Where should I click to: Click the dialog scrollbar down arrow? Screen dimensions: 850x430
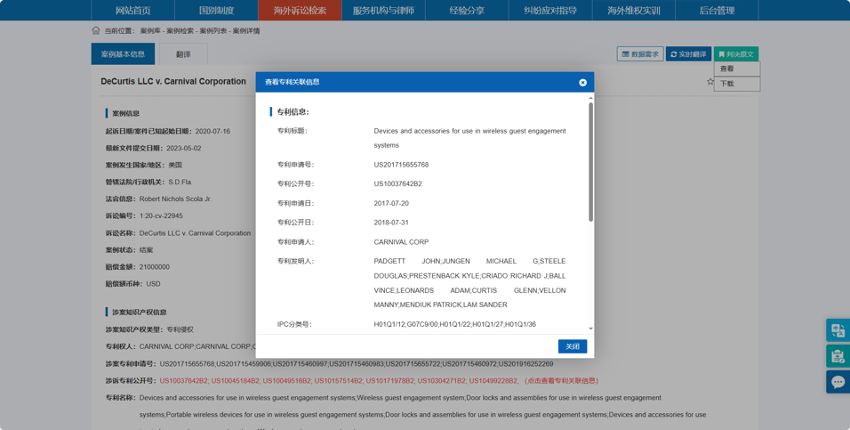590,329
